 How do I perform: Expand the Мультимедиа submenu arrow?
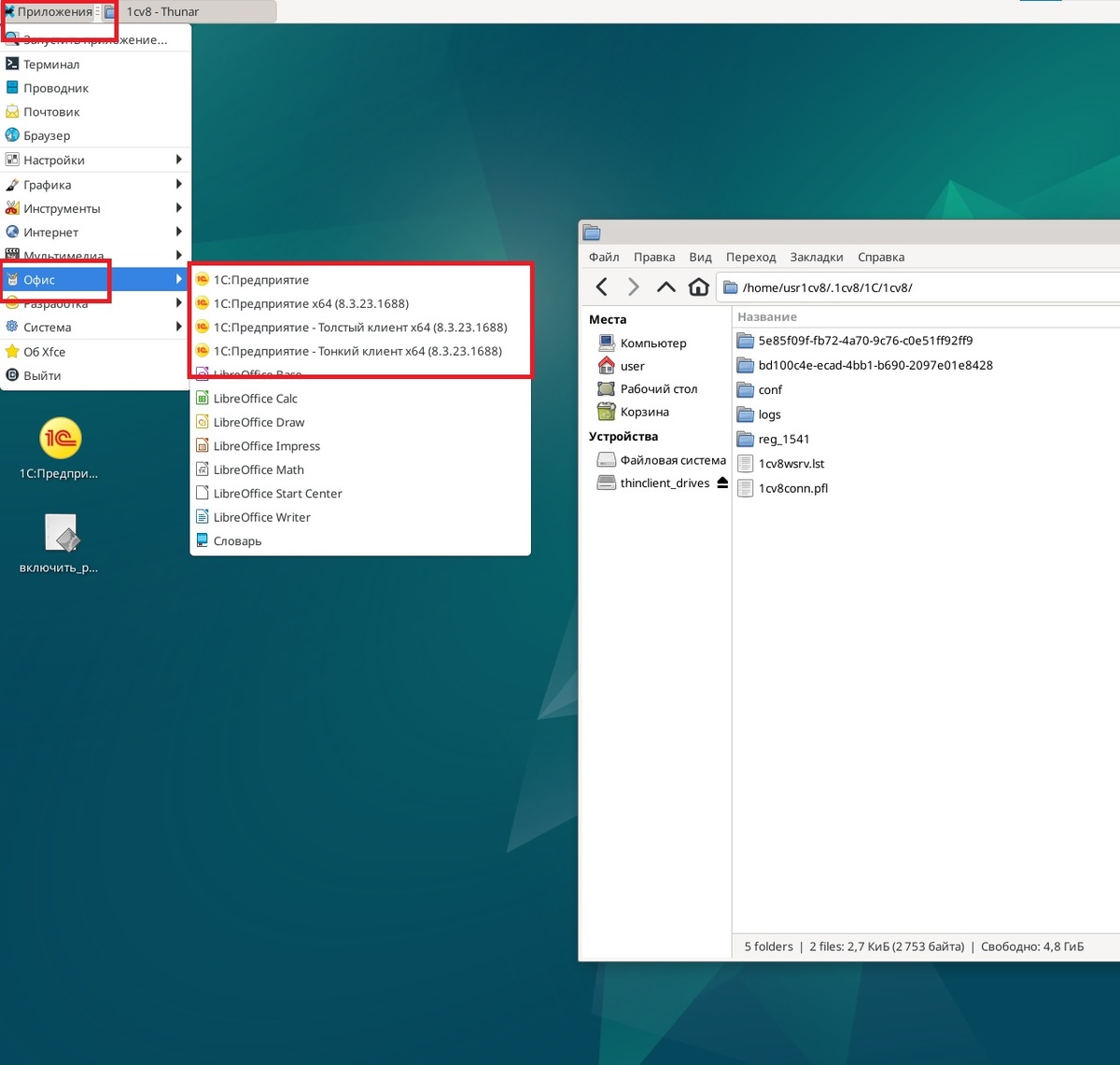(x=178, y=255)
